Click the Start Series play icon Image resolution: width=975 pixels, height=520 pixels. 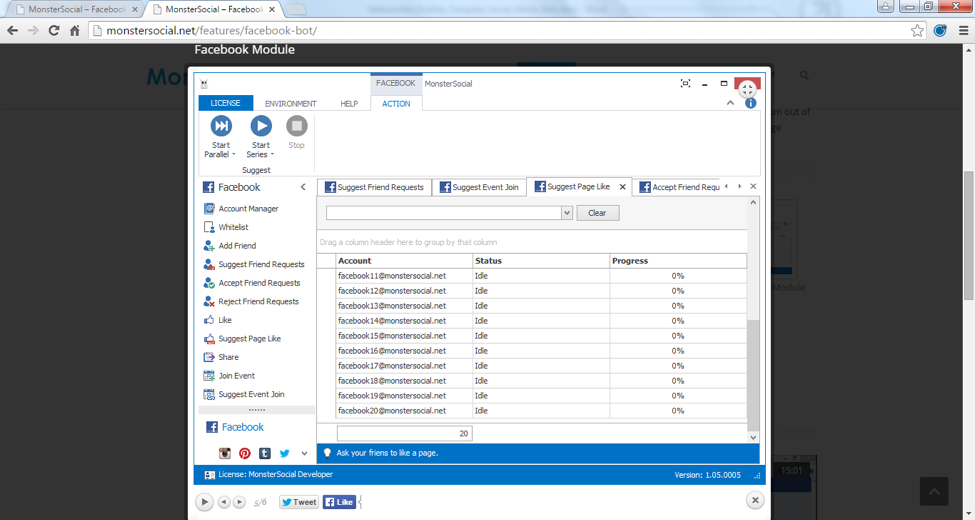pyautogui.click(x=260, y=126)
